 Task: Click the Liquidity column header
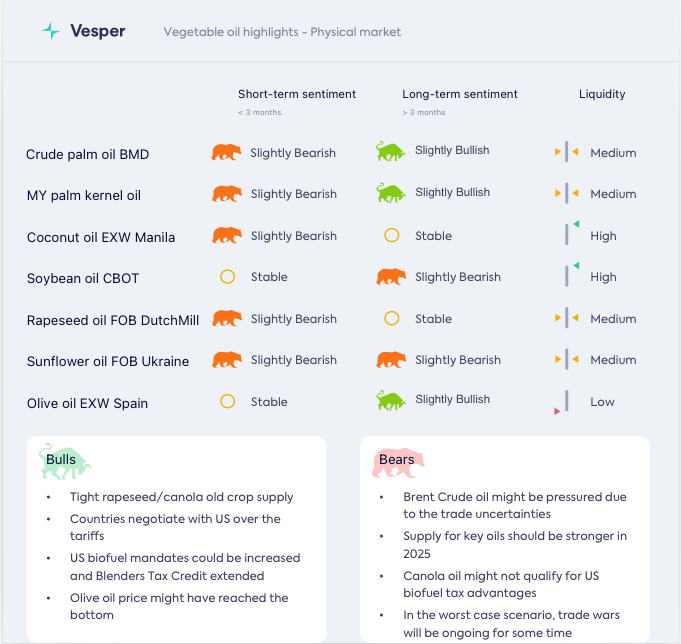click(x=602, y=94)
